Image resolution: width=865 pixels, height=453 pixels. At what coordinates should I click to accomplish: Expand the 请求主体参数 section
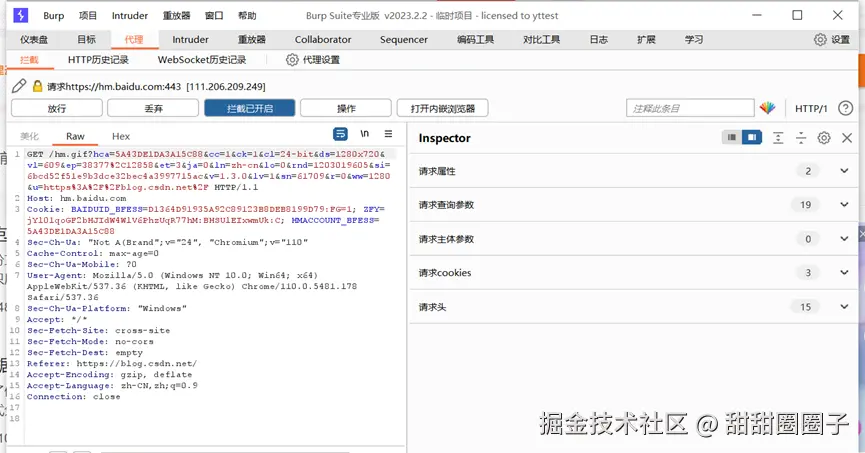click(x=634, y=239)
